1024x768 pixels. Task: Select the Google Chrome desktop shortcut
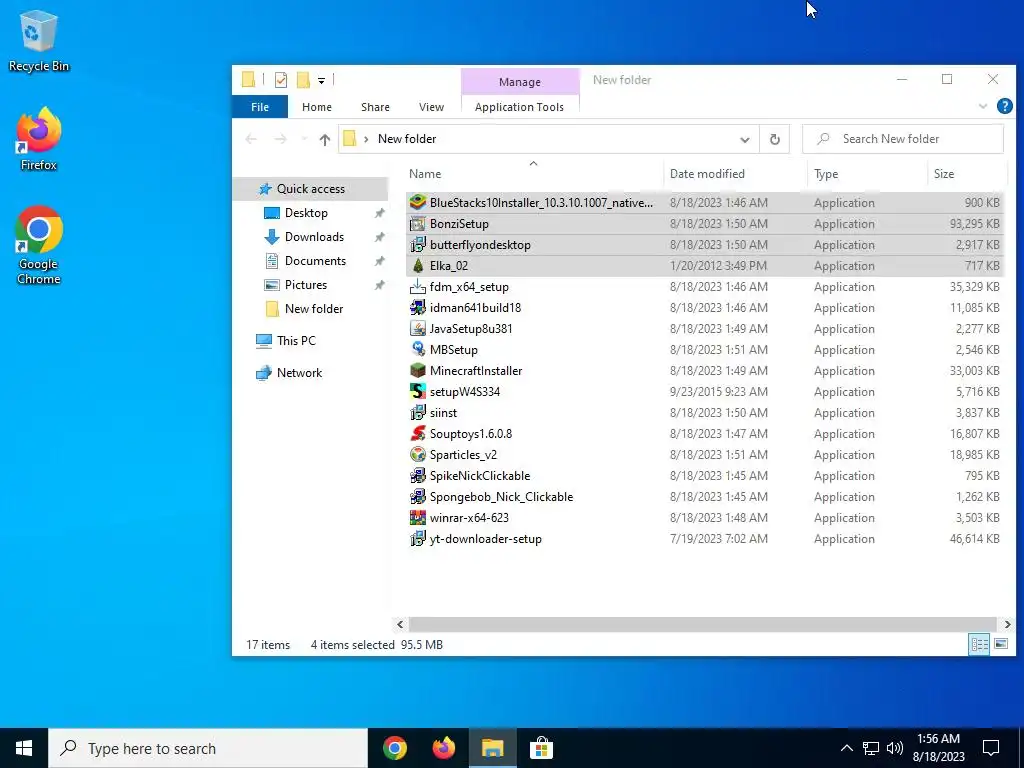[x=39, y=246]
